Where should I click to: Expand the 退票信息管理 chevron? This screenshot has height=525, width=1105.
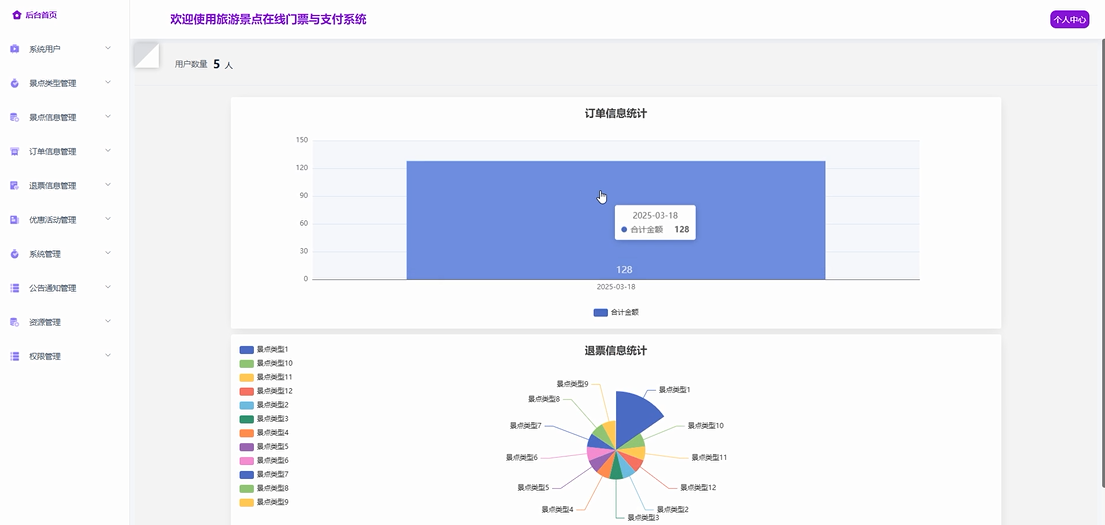pos(108,185)
